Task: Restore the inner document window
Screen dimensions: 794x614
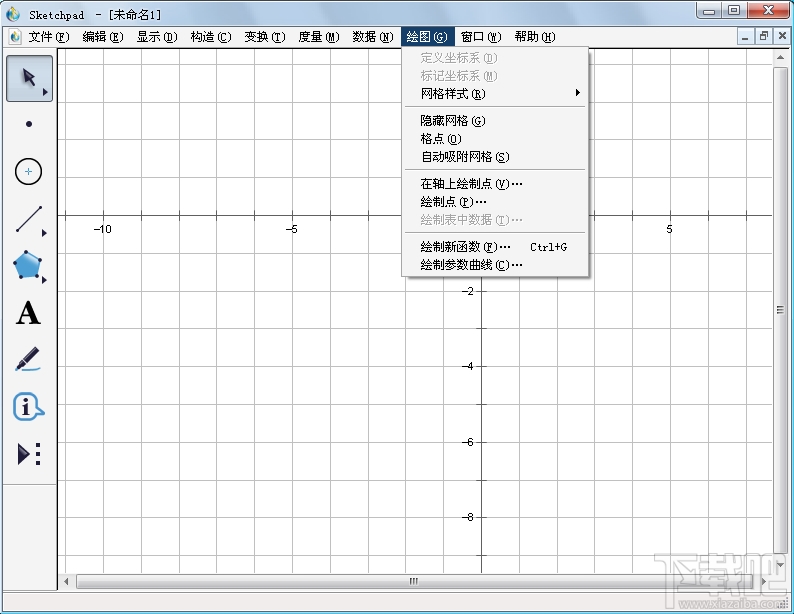Action: pos(763,36)
